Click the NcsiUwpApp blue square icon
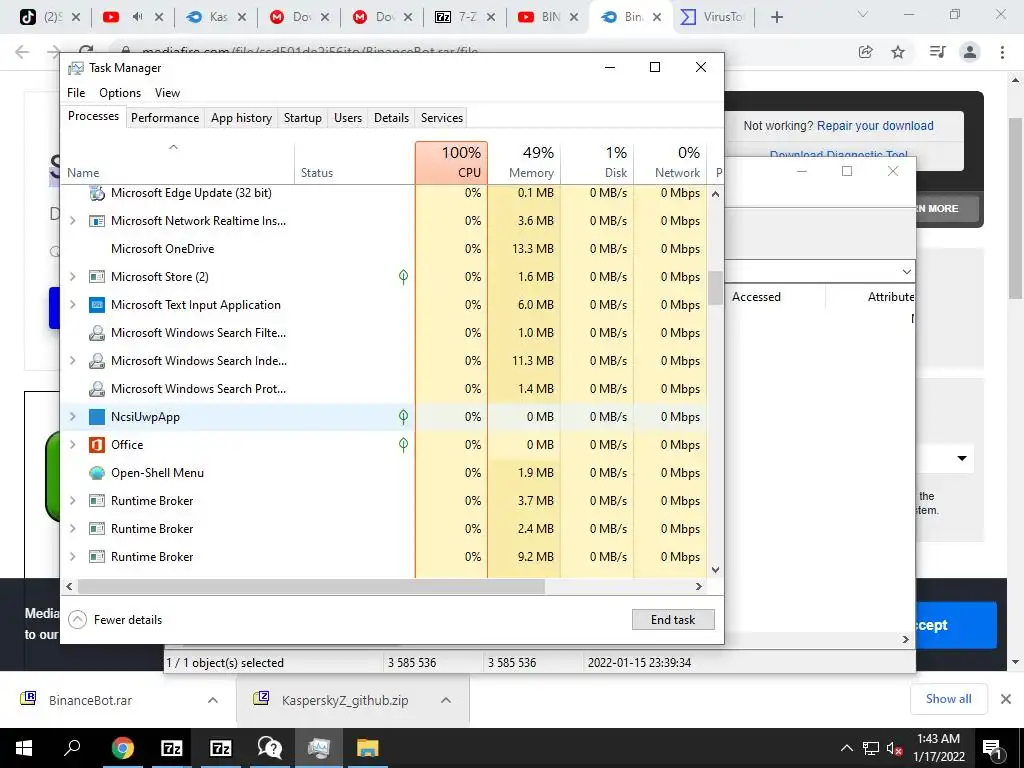The width and height of the screenshot is (1024, 768). [x=97, y=417]
